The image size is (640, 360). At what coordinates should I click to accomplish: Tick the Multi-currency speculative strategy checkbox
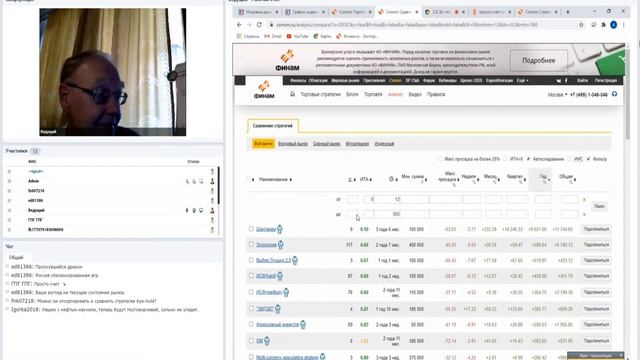pyautogui.click(x=251, y=357)
